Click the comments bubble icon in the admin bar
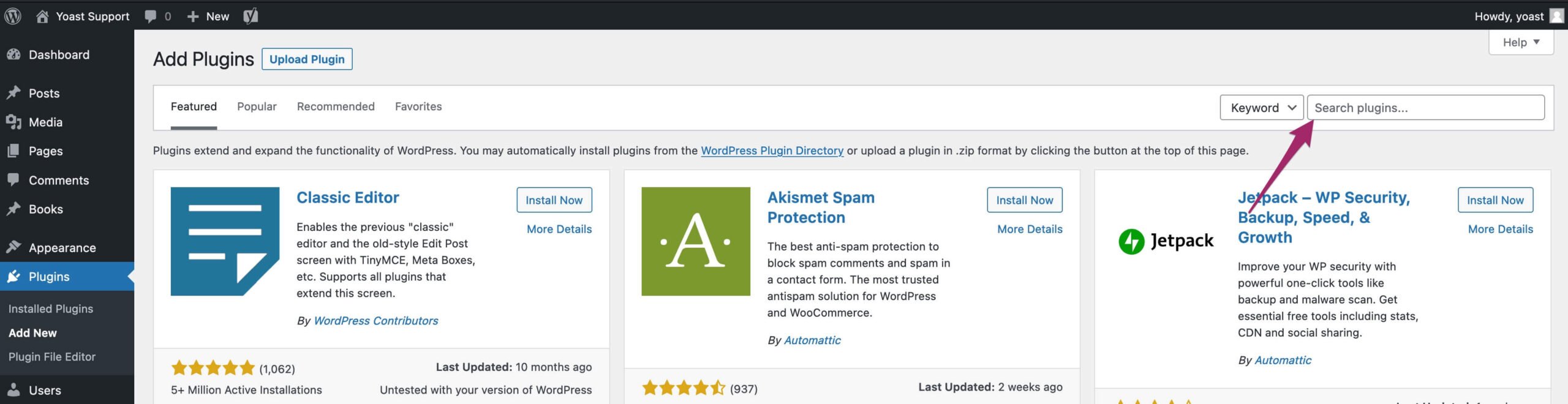The height and width of the screenshot is (404, 1568). (x=151, y=16)
